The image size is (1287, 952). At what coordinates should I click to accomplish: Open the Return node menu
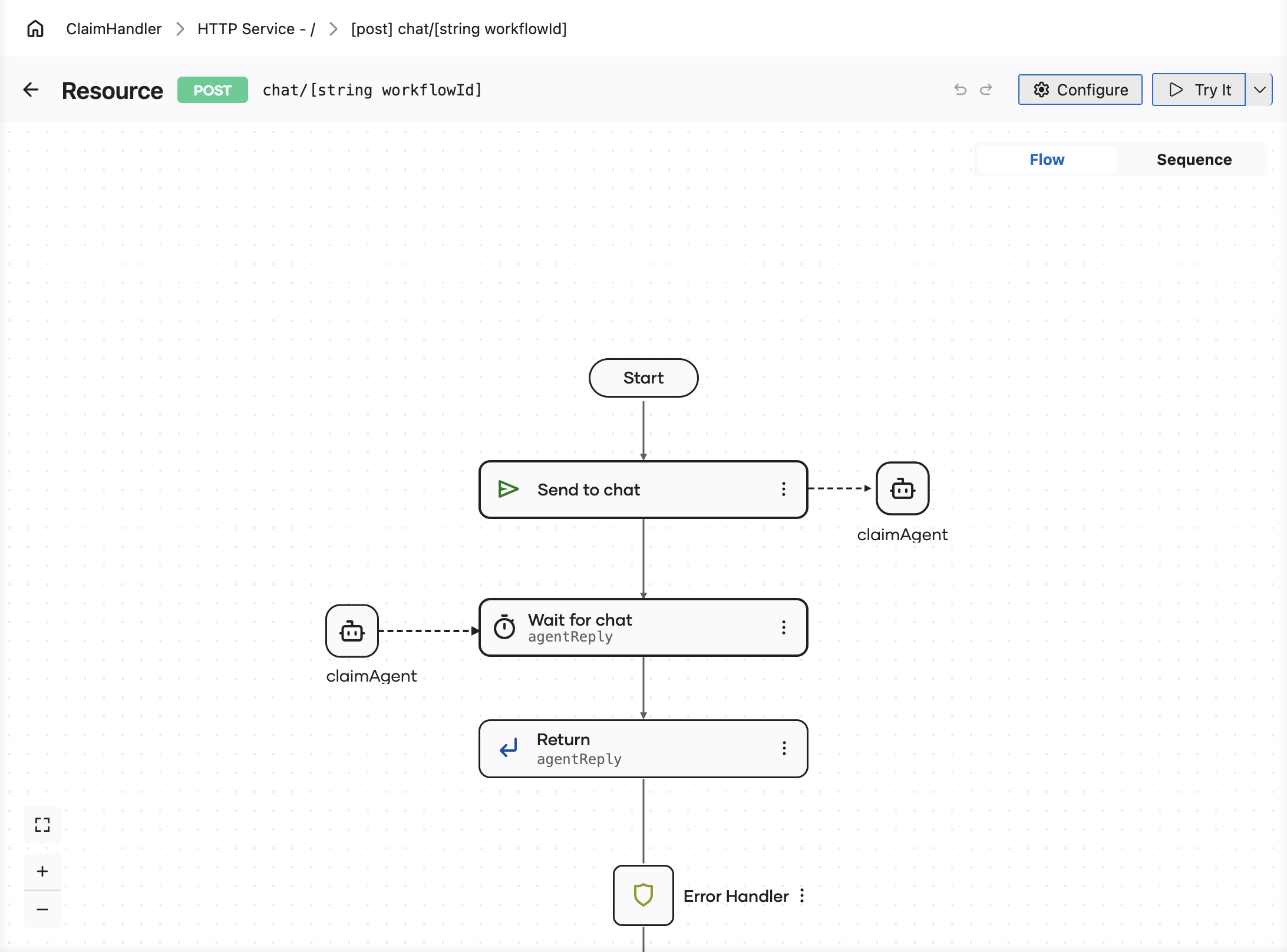click(x=784, y=748)
